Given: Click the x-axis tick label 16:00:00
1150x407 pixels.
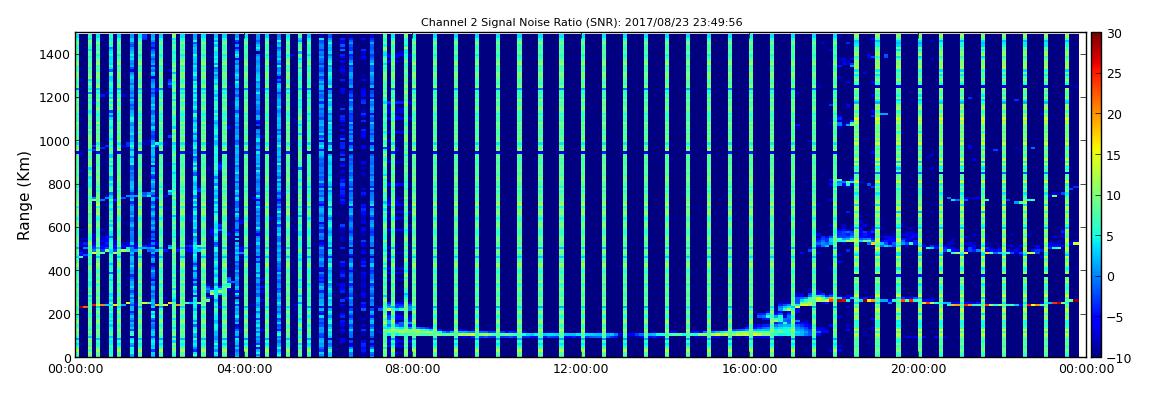Looking at the screenshot, I should [750, 369].
